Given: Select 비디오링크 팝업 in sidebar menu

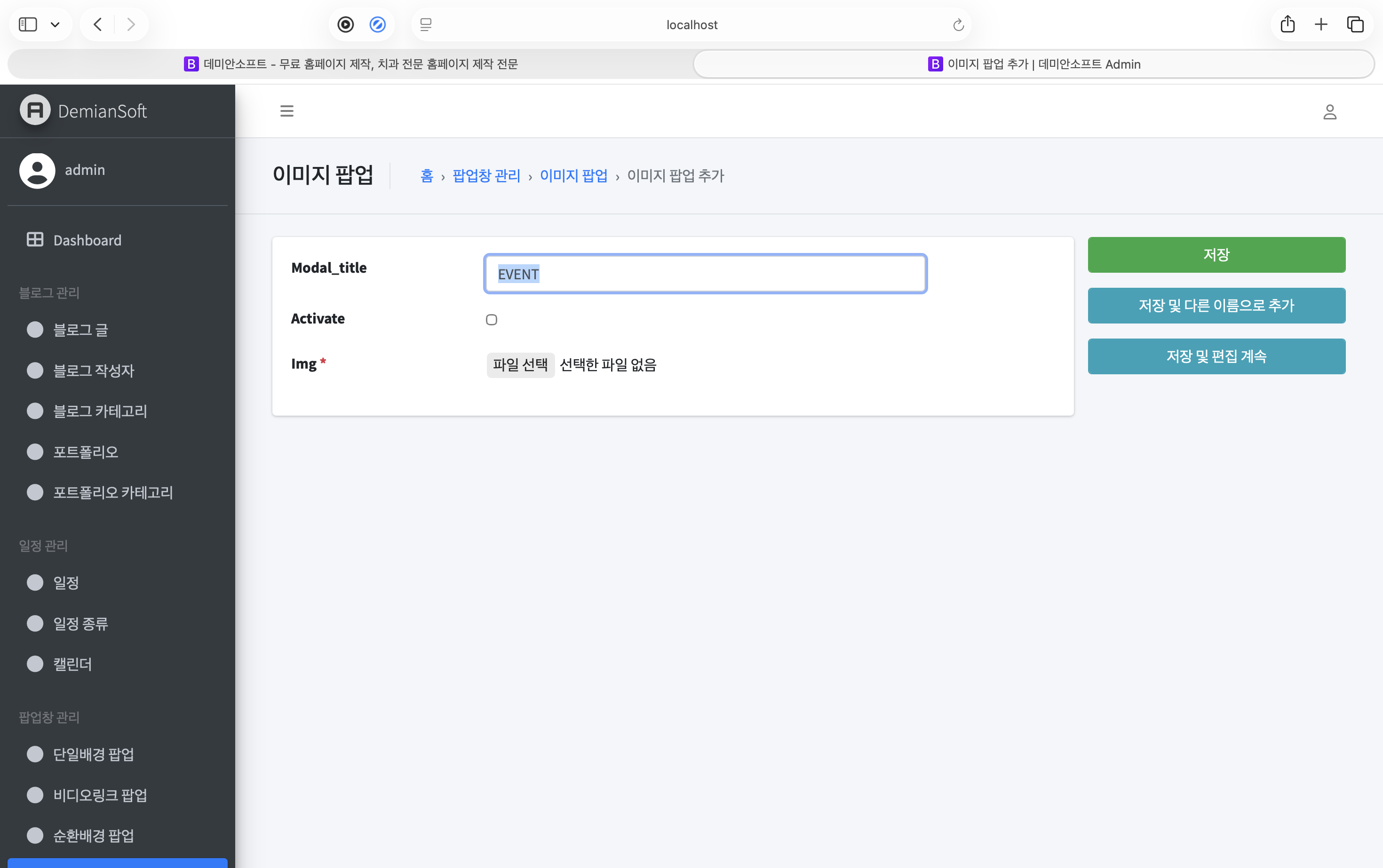Looking at the screenshot, I should [x=100, y=795].
